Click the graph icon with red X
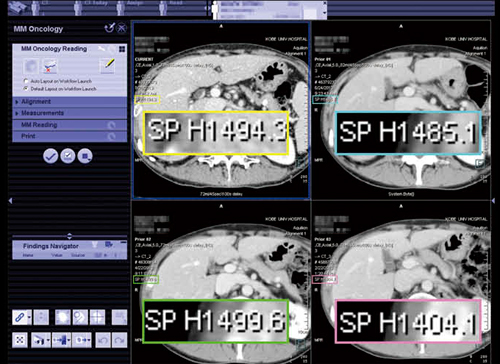Image resolution: width=500 pixels, height=364 pixels. click(x=50, y=66)
